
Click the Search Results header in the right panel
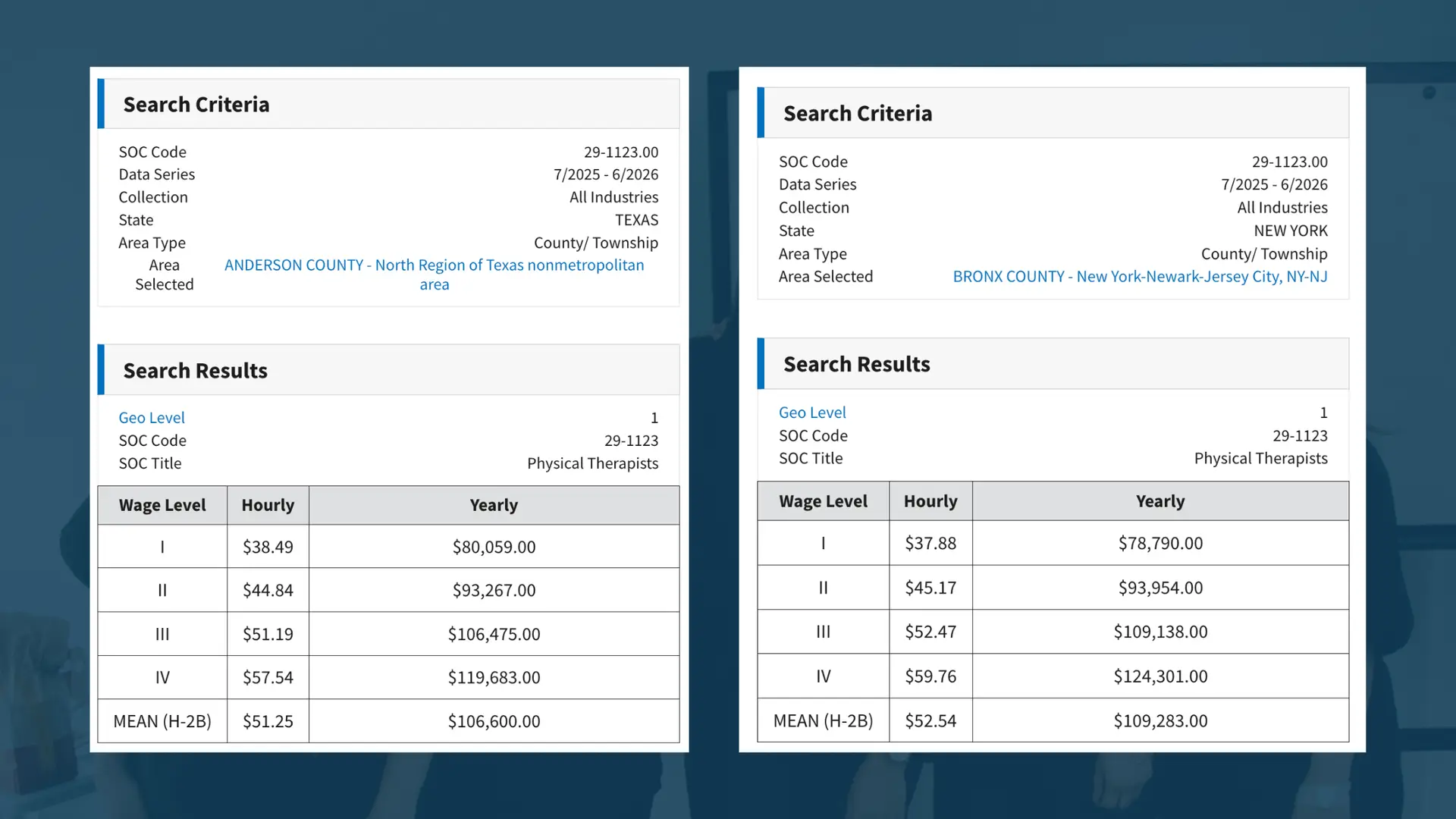point(856,364)
